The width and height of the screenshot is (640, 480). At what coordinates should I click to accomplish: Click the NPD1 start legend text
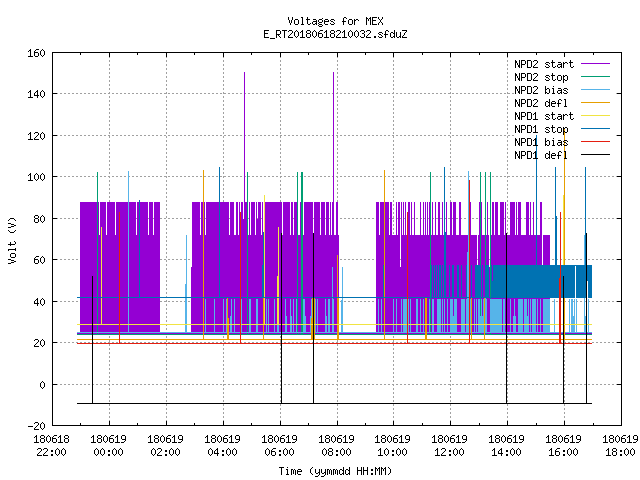(544, 116)
